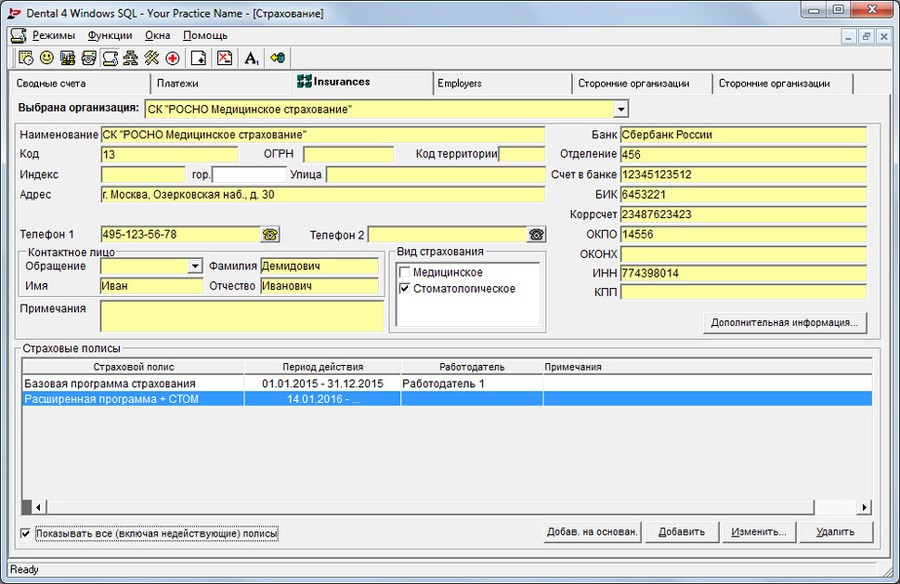The height and width of the screenshot is (584, 900).
Task: Focus the empty КПП field
Action: [x=743, y=292]
